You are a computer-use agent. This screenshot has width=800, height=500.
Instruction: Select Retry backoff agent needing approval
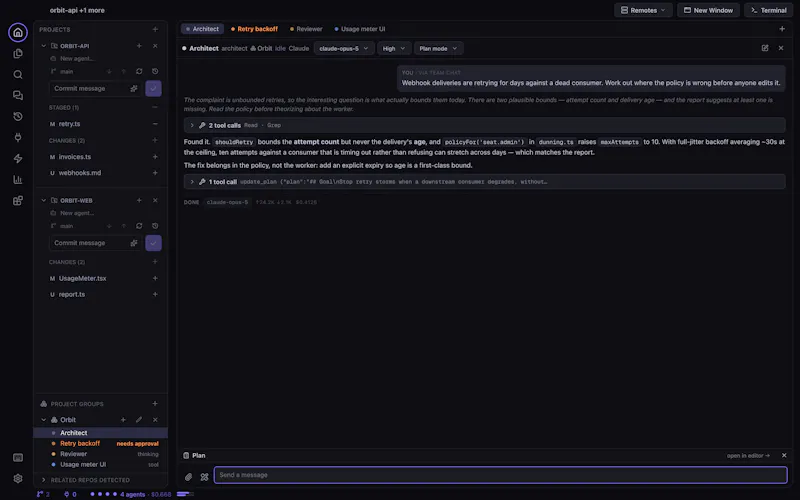coord(101,444)
